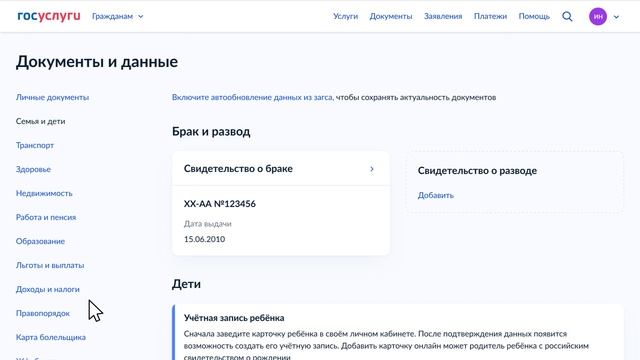Go to Правопорядок section
640x360 pixels.
[x=43, y=313]
